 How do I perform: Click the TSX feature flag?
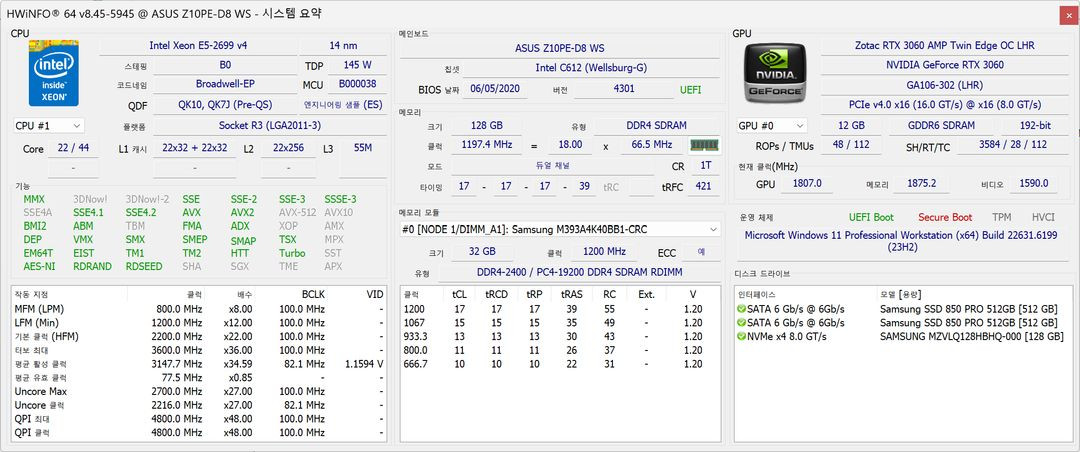[x=288, y=239]
